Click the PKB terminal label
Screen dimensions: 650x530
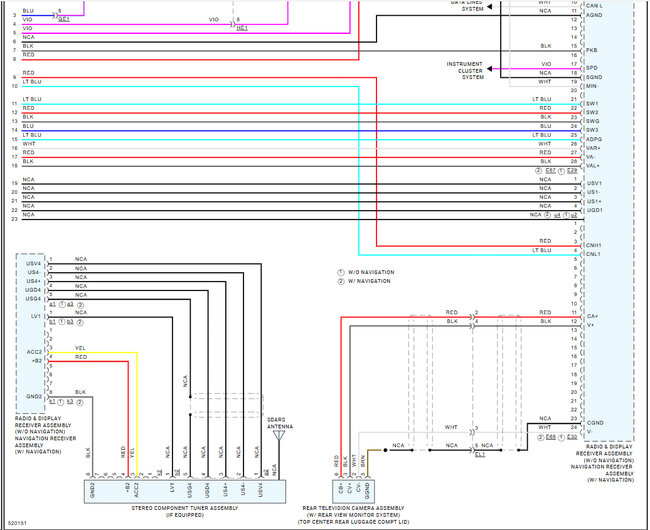click(x=592, y=50)
